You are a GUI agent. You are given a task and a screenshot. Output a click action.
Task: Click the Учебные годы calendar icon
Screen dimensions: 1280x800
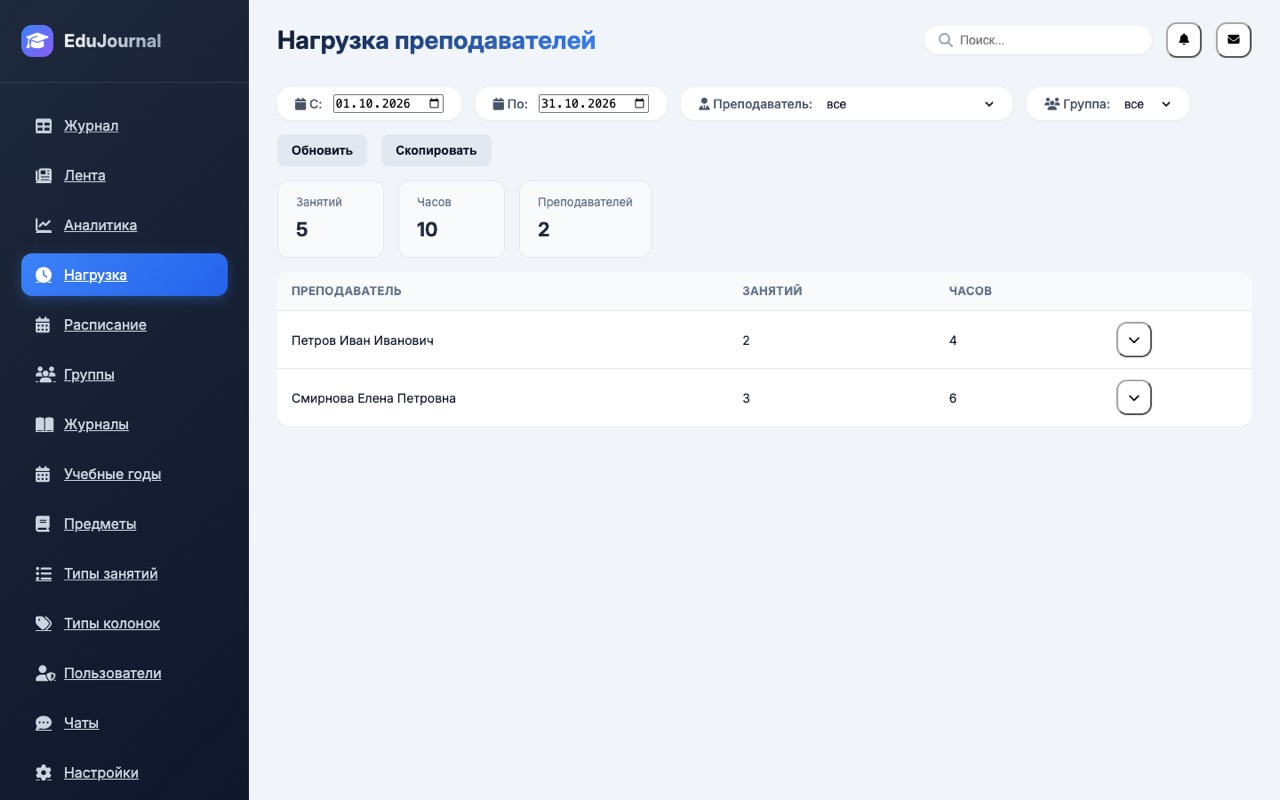(43, 474)
